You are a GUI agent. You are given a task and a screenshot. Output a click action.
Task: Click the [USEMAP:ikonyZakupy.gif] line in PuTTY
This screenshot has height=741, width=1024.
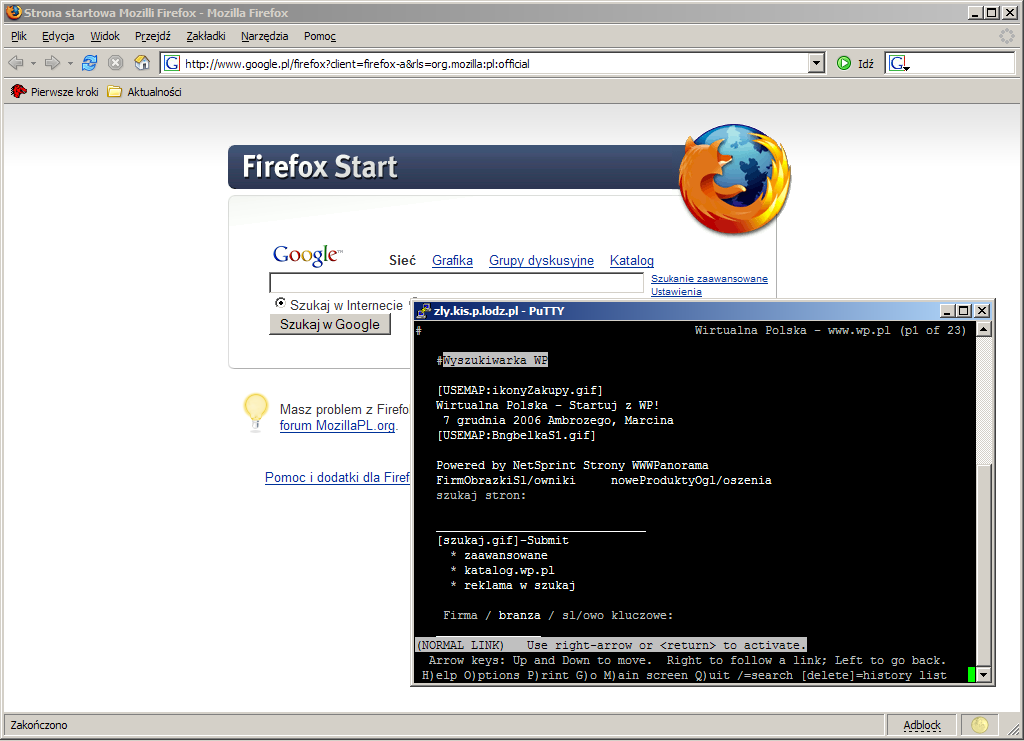tap(520, 390)
